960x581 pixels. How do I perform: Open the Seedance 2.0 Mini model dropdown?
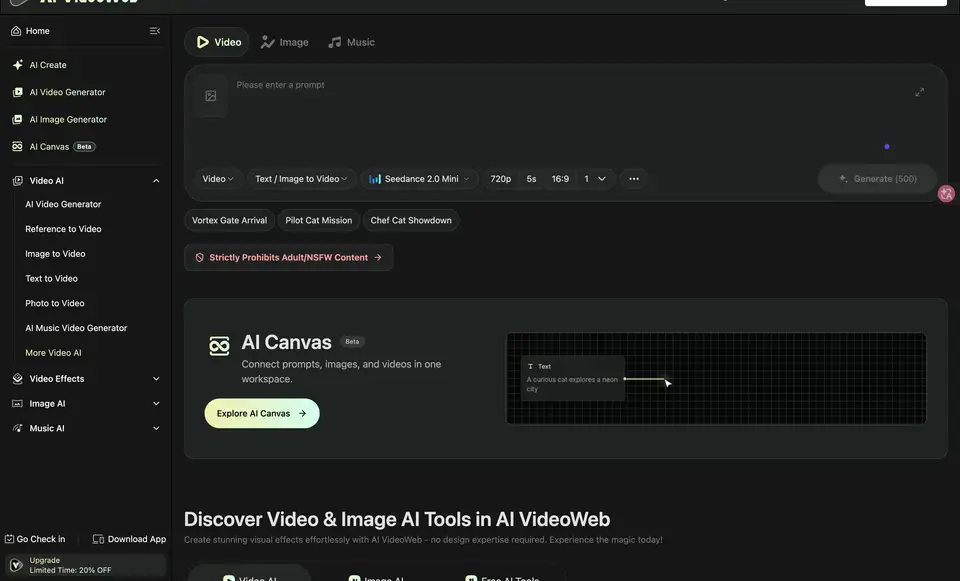point(419,179)
